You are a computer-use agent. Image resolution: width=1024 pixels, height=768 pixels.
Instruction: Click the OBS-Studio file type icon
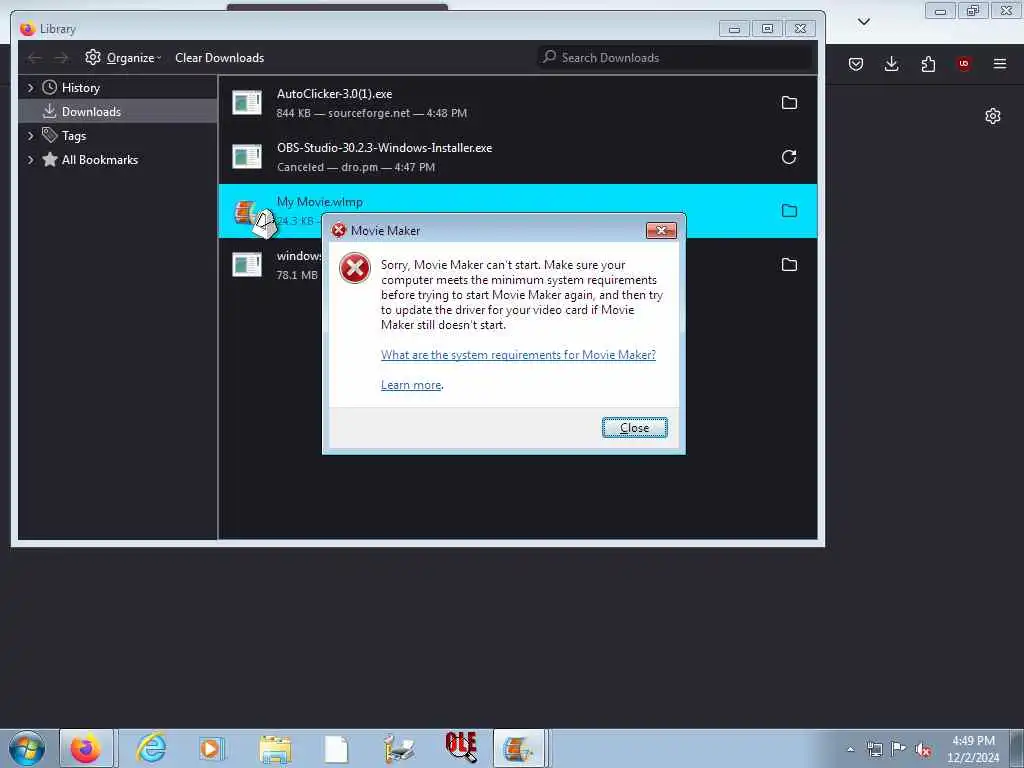247,157
